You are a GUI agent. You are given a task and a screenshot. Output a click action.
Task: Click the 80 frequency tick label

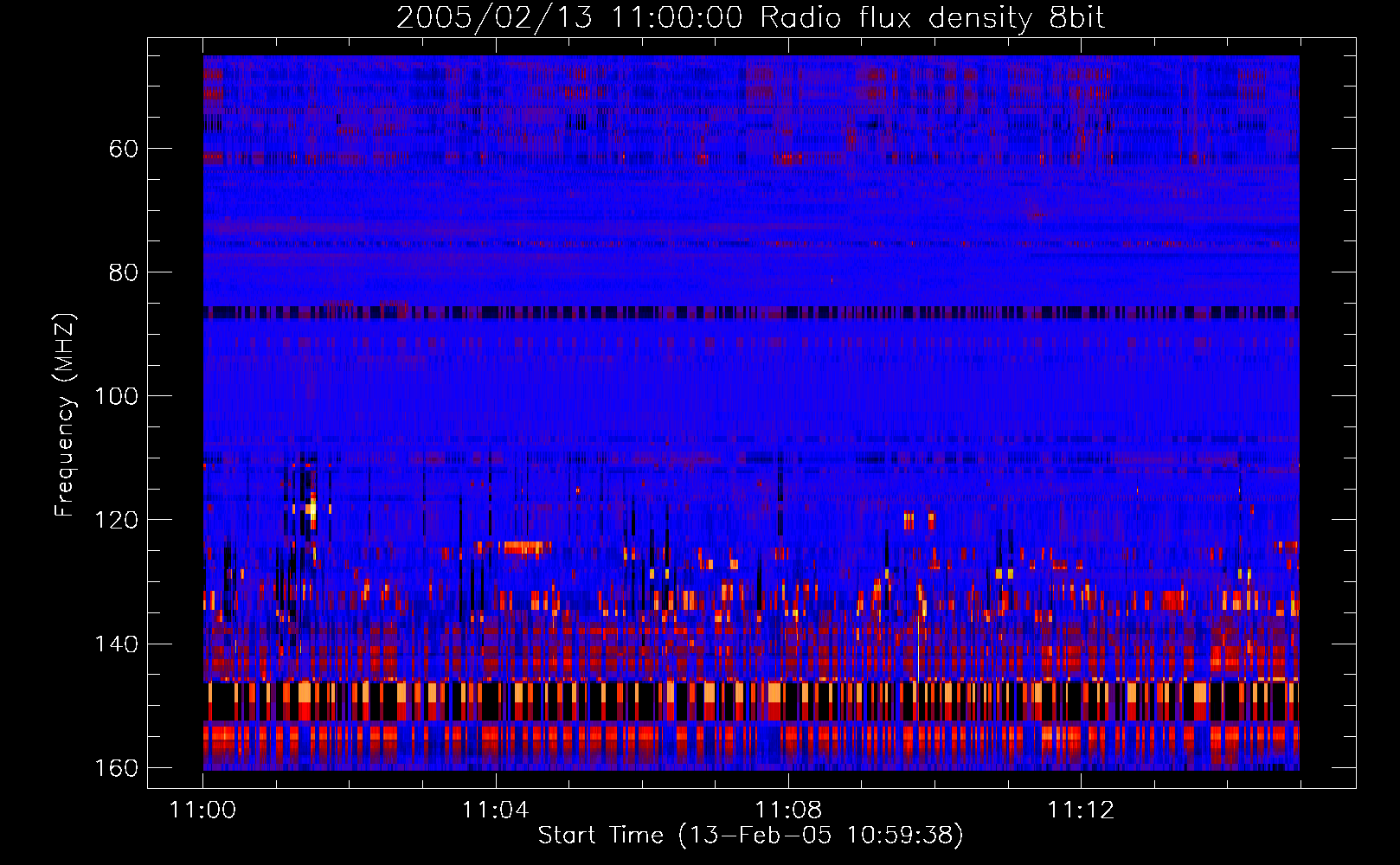pos(124,272)
